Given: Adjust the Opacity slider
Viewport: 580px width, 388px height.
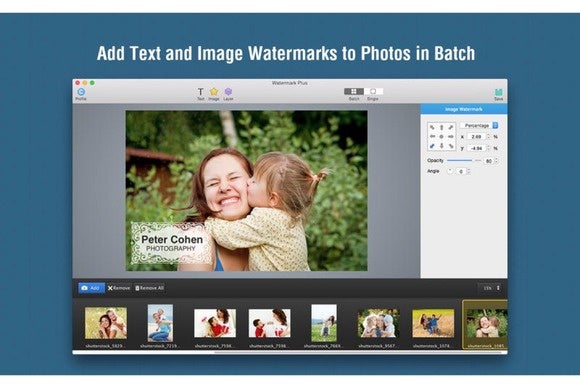Looking at the screenshot, I should (464, 161).
